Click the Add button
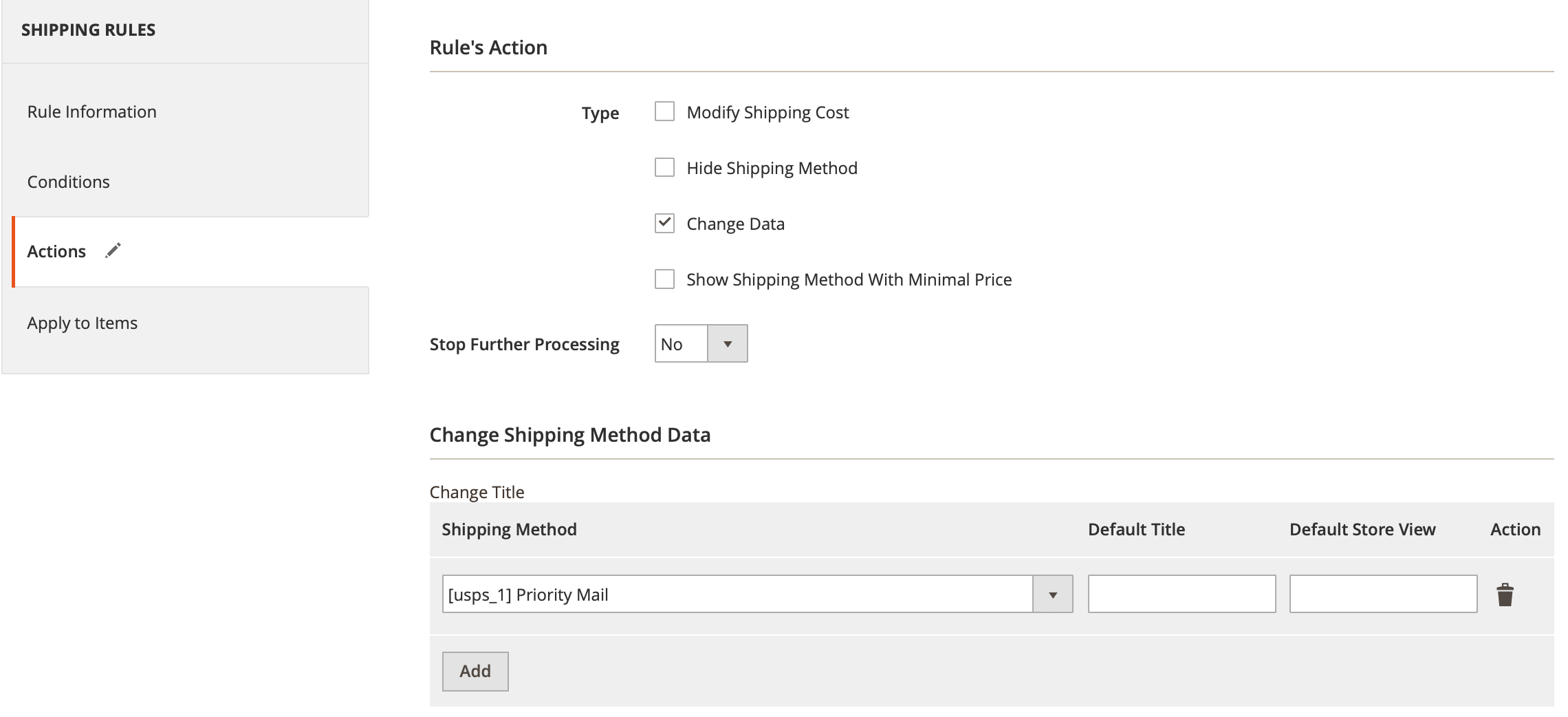Viewport: 1568px width, 717px height. click(475, 671)
